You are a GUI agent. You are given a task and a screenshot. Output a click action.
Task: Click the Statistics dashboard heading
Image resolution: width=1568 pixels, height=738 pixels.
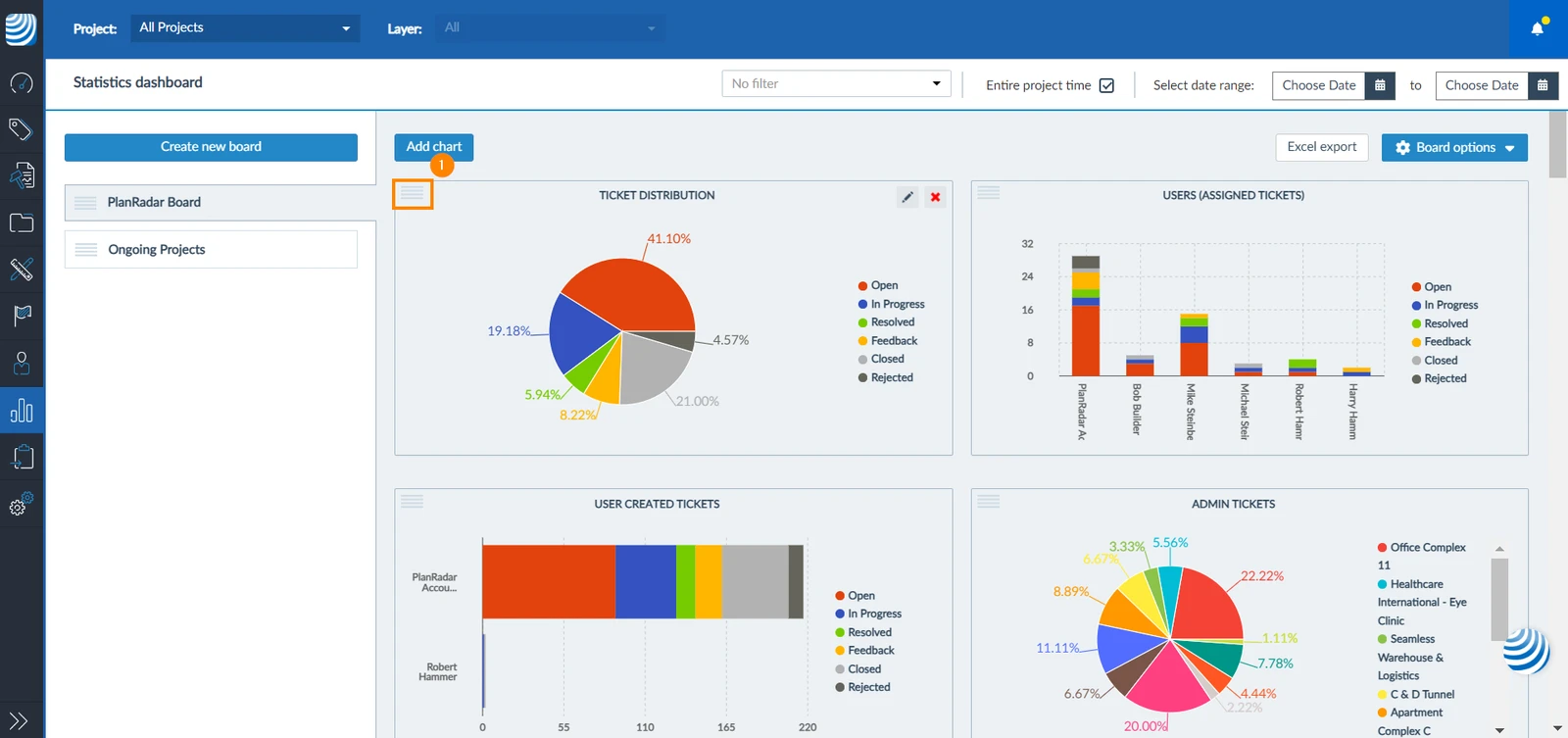(x=138, y=83)
